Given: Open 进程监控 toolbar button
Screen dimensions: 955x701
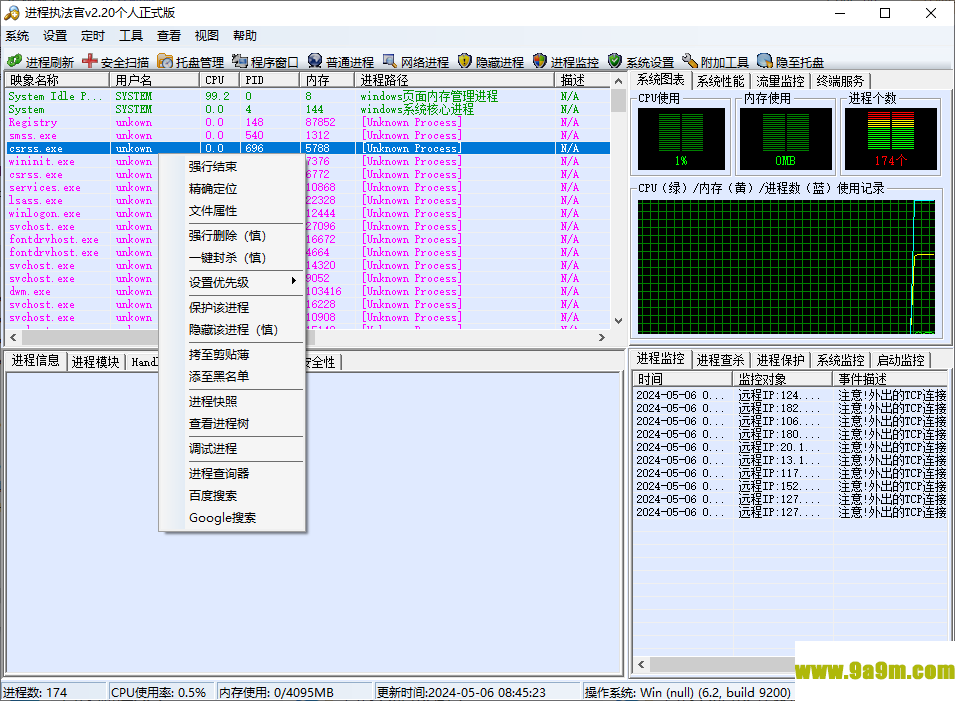Looking at the screenshot, I should point(566,62).
